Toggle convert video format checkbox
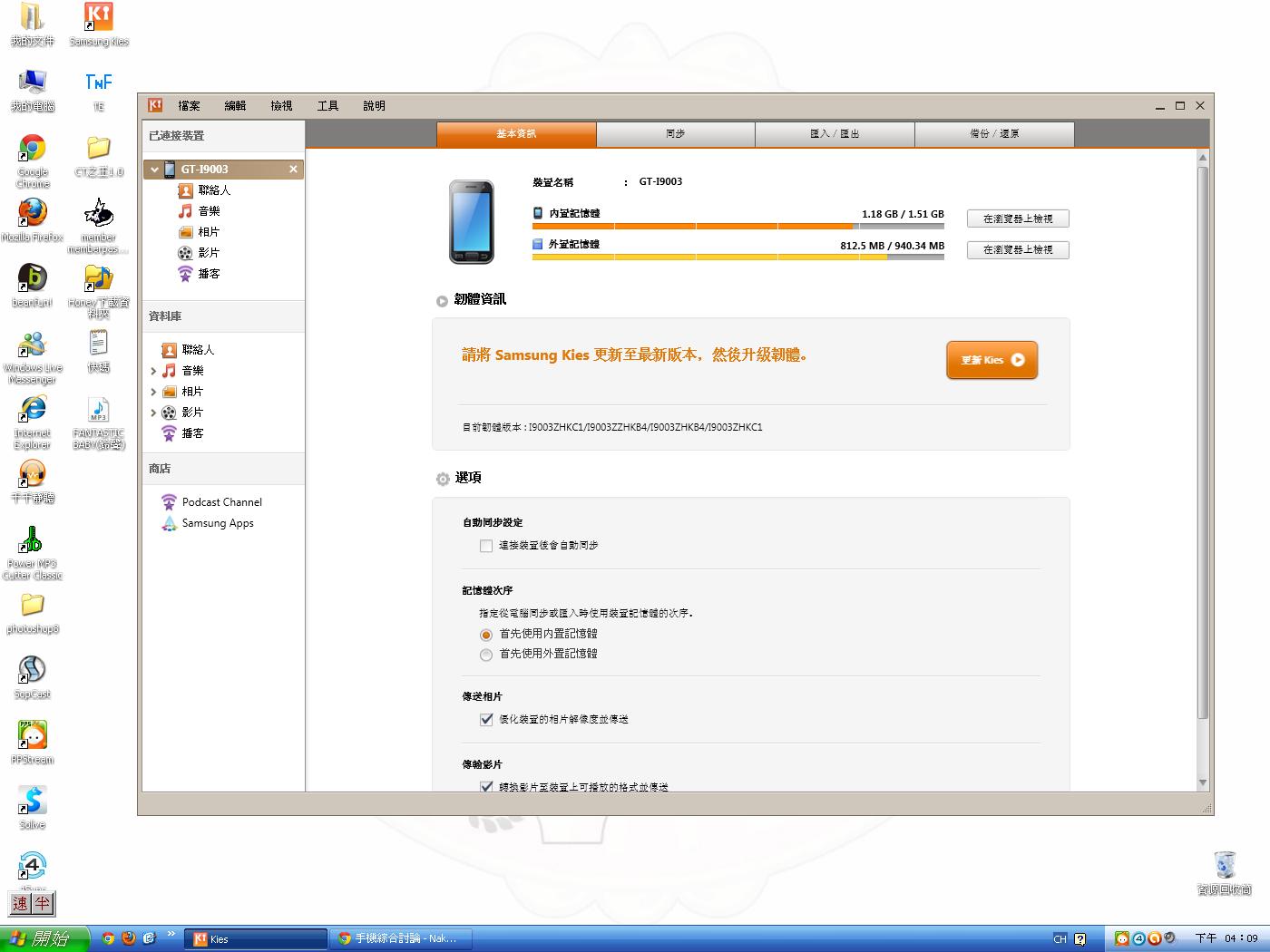The image size is (1270, 952). pyautogui.click(x=486, y=786)
